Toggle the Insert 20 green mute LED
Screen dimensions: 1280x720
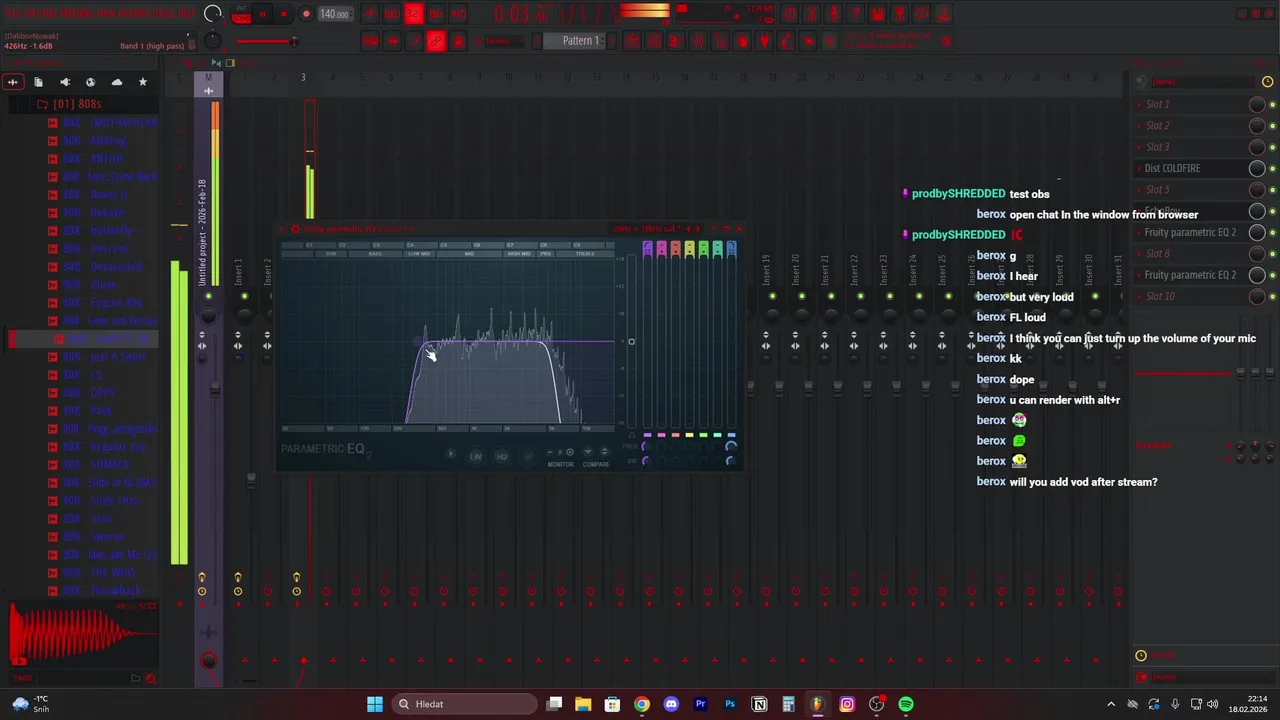[x=801, y=296]
